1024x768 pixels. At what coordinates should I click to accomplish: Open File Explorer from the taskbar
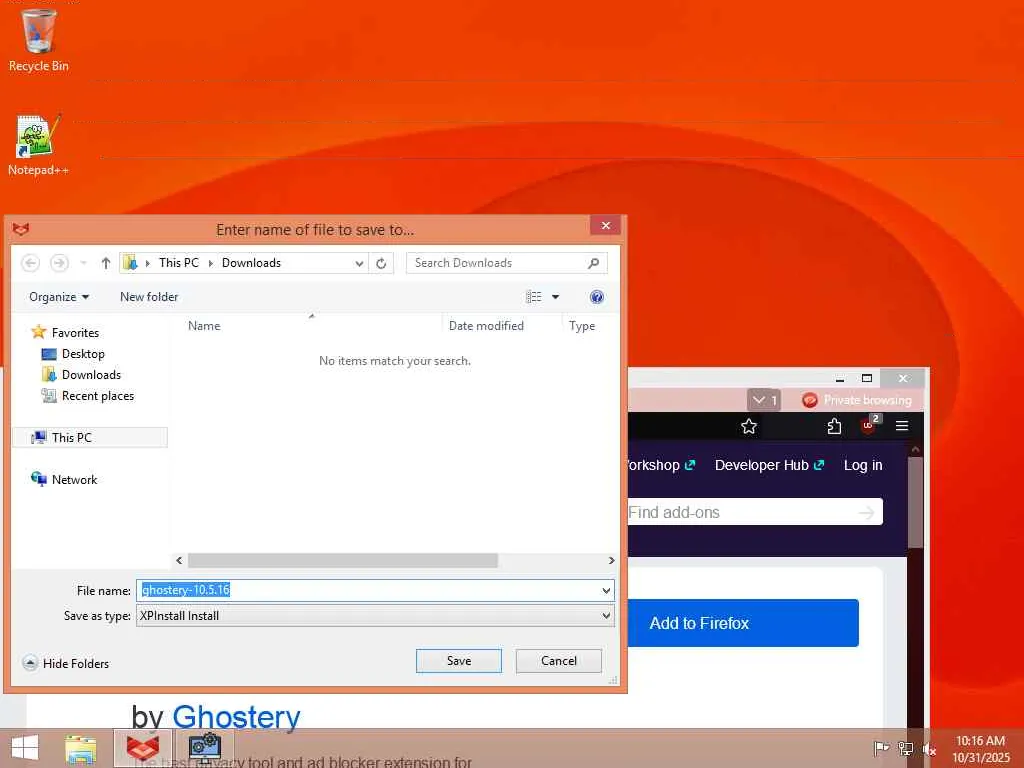[x=80, y=749]
